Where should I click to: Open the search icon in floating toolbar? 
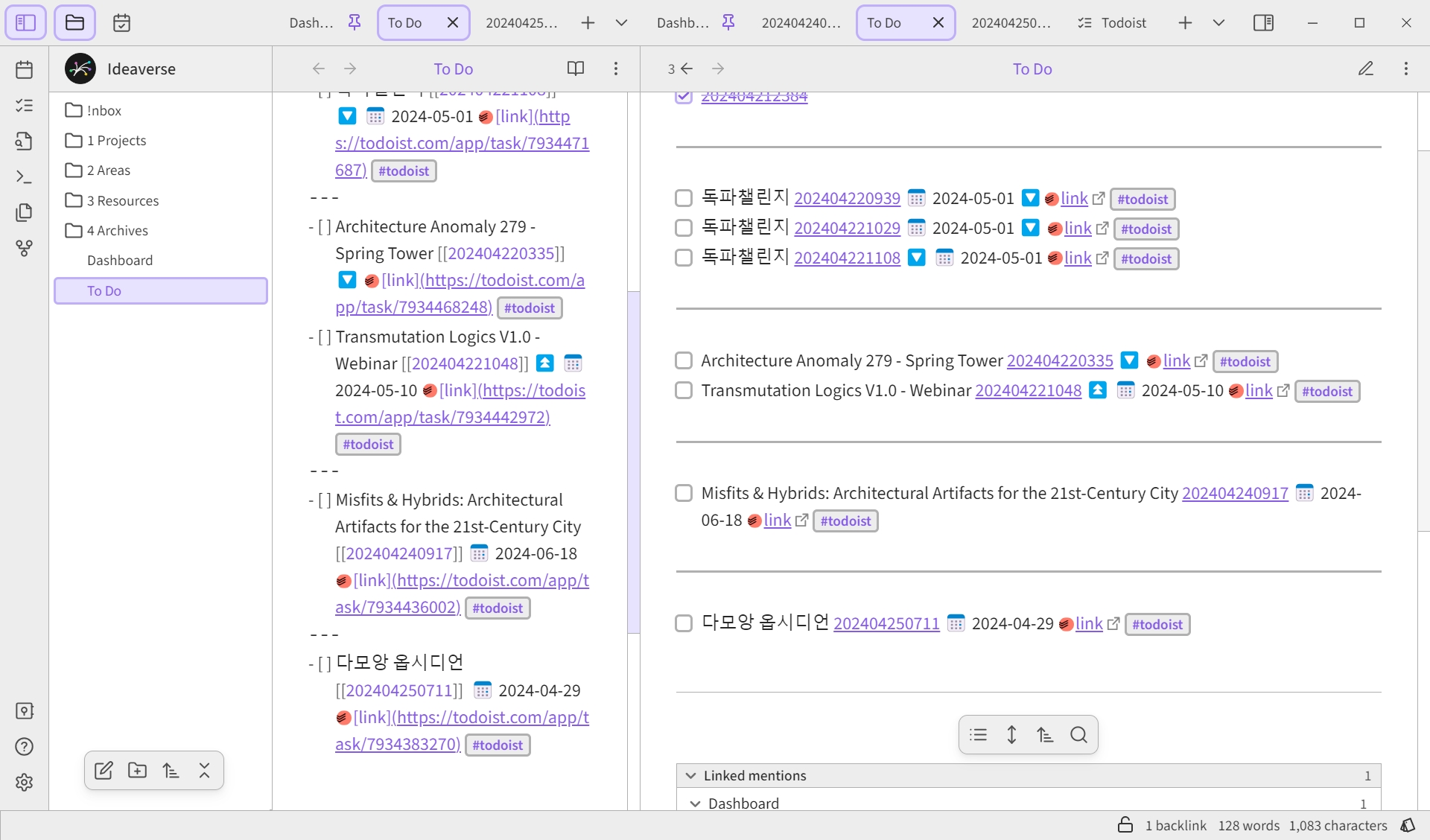1078,735
